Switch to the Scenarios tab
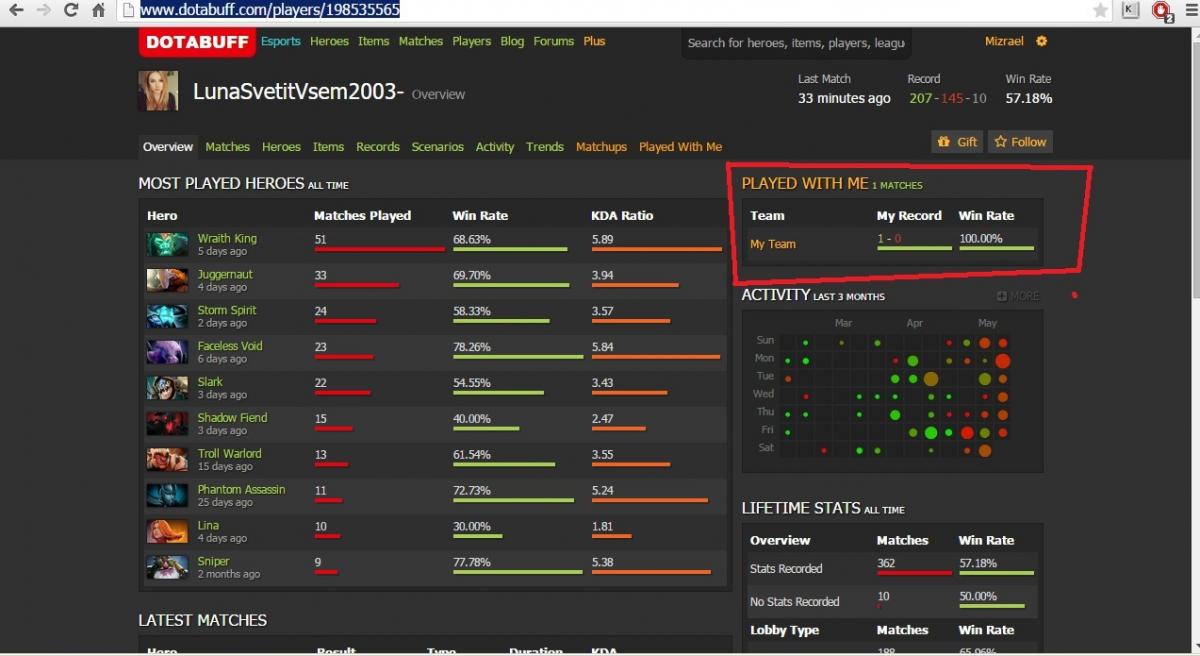This screenshot has width=1200, height=656. pyautogui.click(x=438, y=146)
